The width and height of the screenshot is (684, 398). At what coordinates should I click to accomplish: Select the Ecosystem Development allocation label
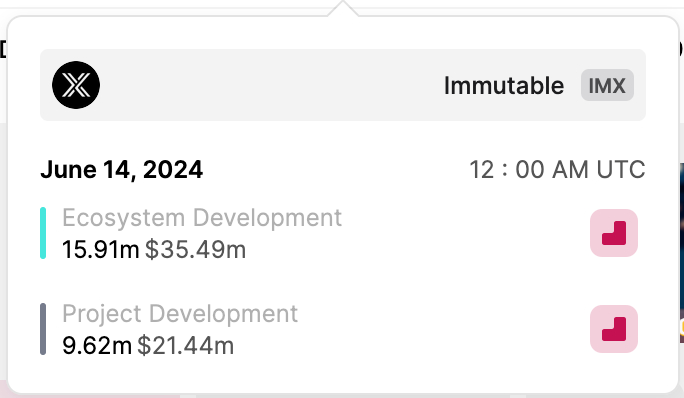[x=202, y=218]
